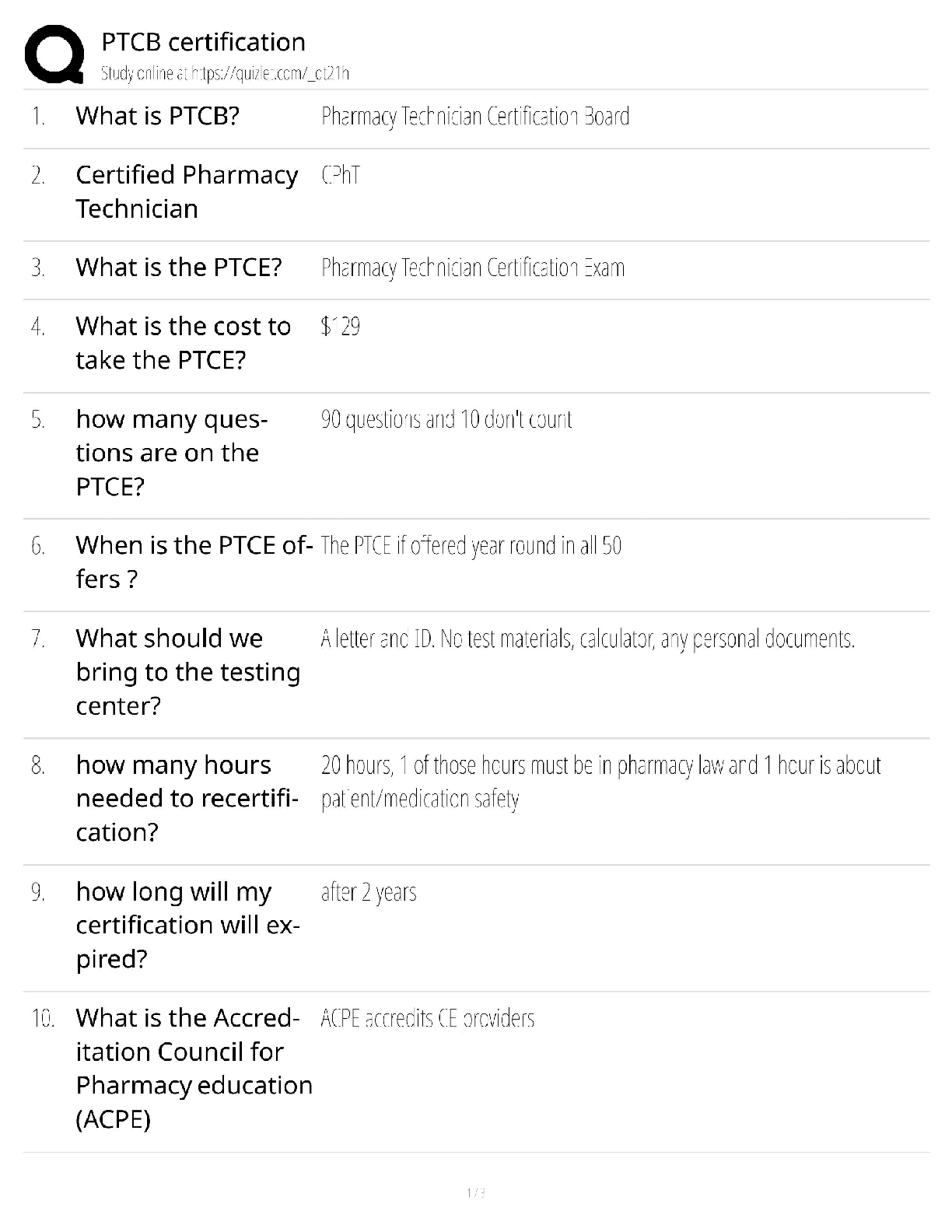Click the "A letter and ID" answer
The image size is (952, 1232).
click(x=587, y=639)
